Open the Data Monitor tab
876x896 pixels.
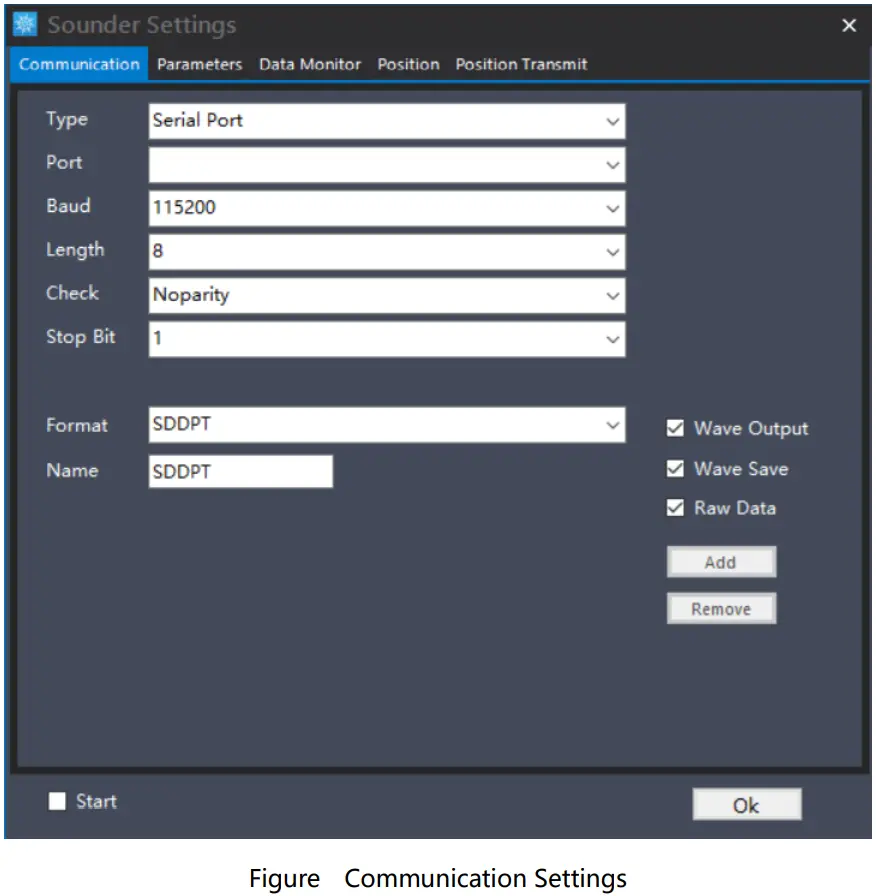(309, 64)
